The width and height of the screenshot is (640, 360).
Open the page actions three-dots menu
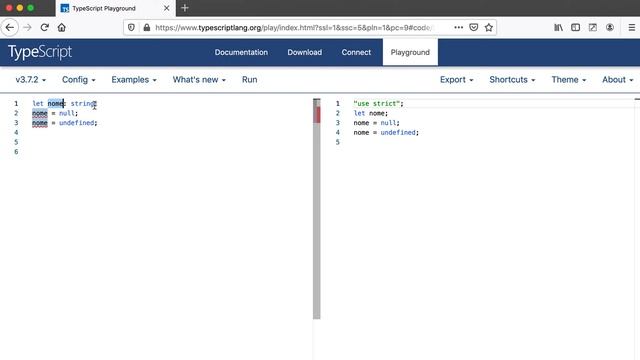point(458,27)
